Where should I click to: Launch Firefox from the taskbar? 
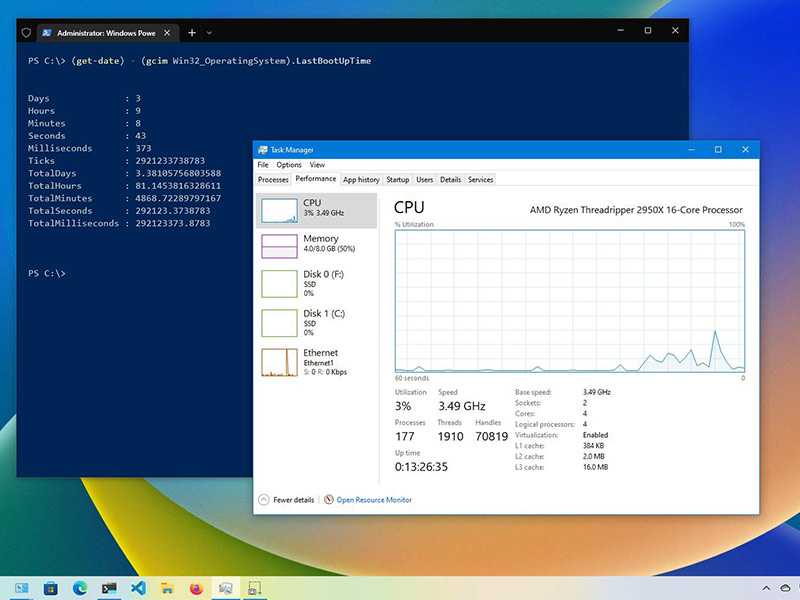196,588
